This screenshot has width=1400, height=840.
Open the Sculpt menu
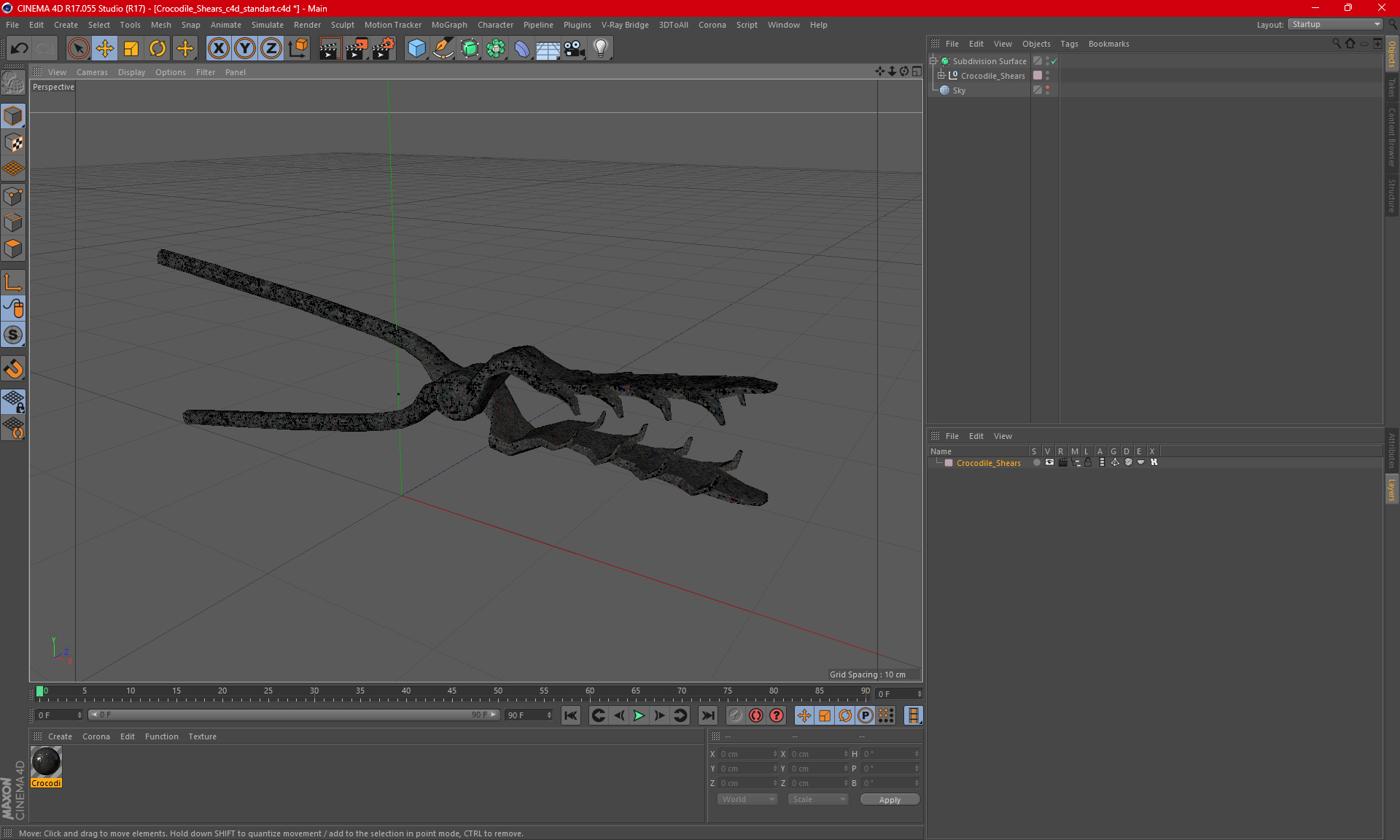click(x=343, y=25)
